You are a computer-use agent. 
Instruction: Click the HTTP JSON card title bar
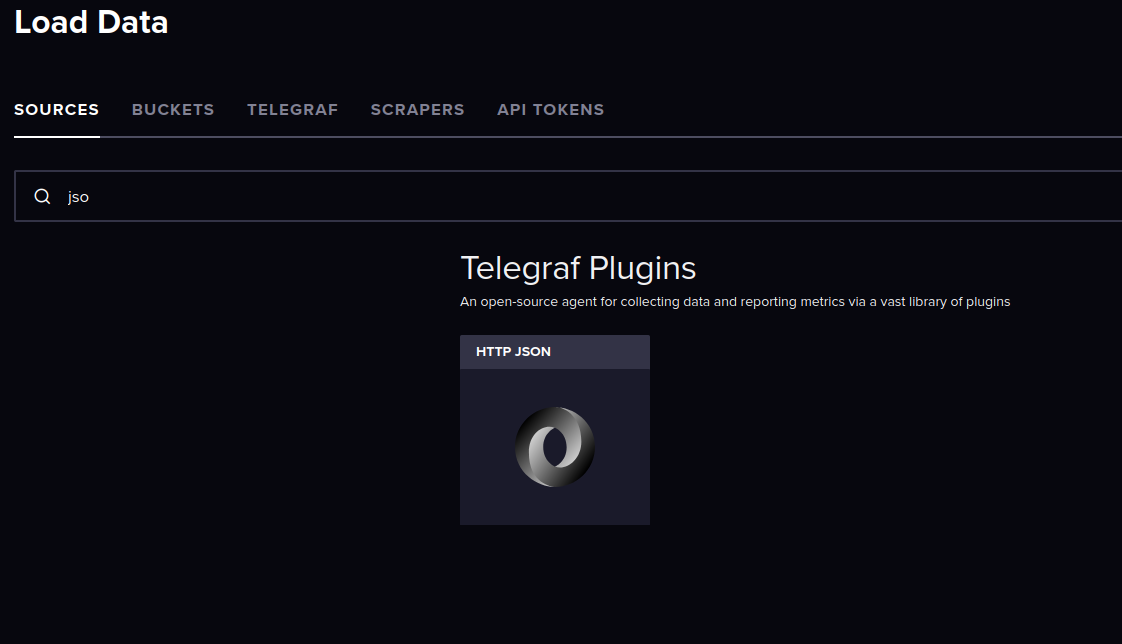[x=555, y=352]
